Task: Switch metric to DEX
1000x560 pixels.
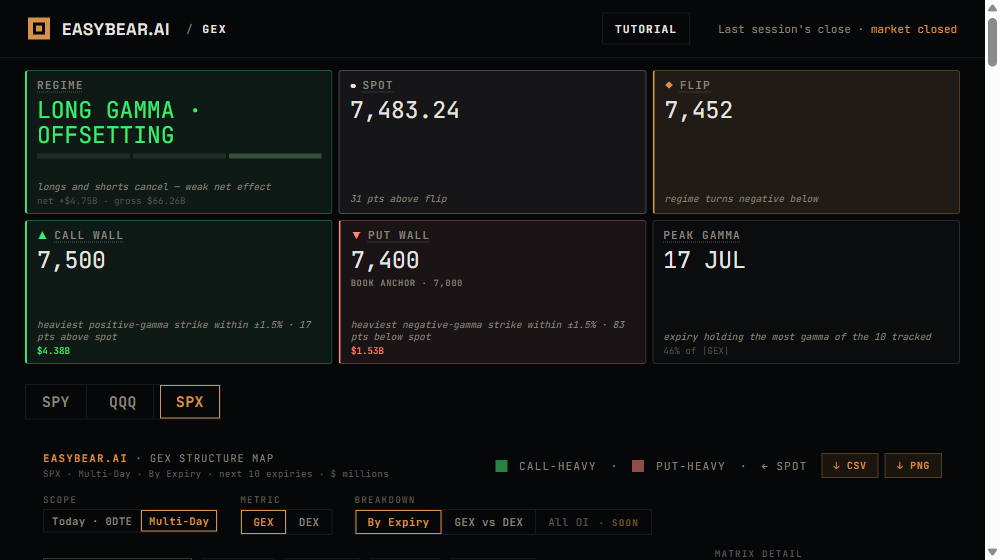Action: click(309, 522)
